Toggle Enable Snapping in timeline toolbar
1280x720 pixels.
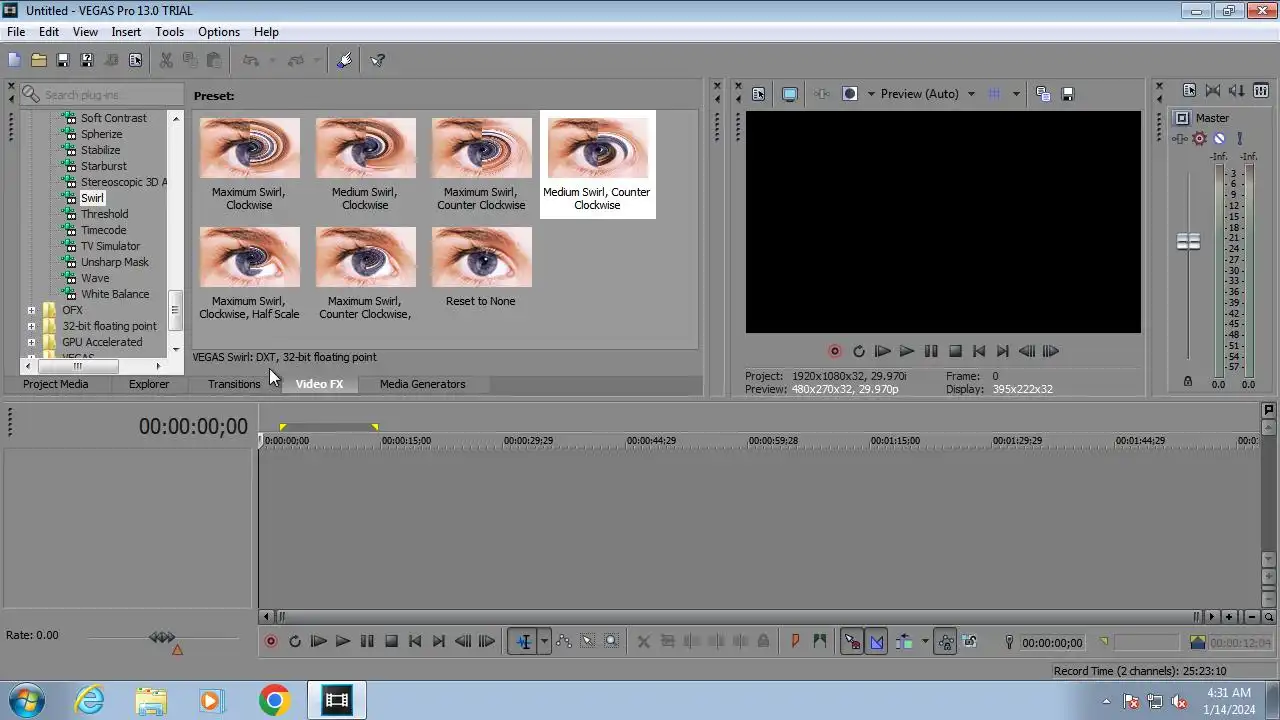[852, 642]
